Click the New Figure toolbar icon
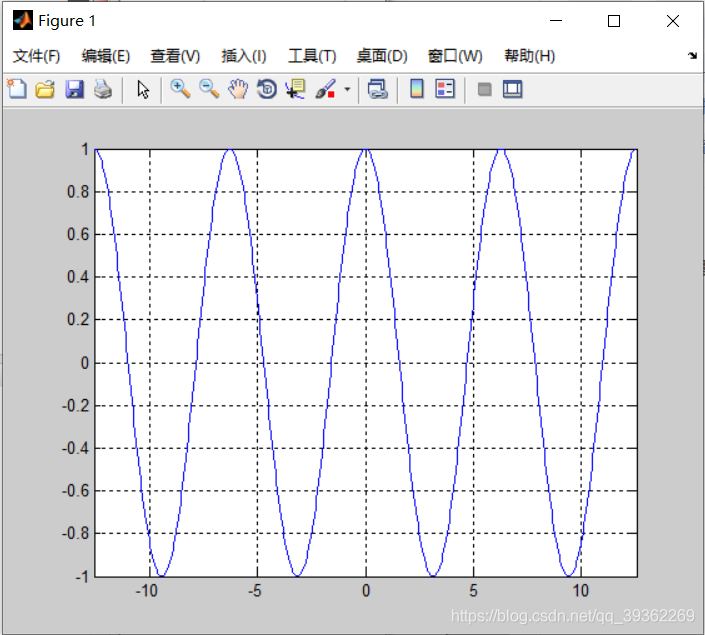This screenshot has height=635, width=705. point(17,89)
